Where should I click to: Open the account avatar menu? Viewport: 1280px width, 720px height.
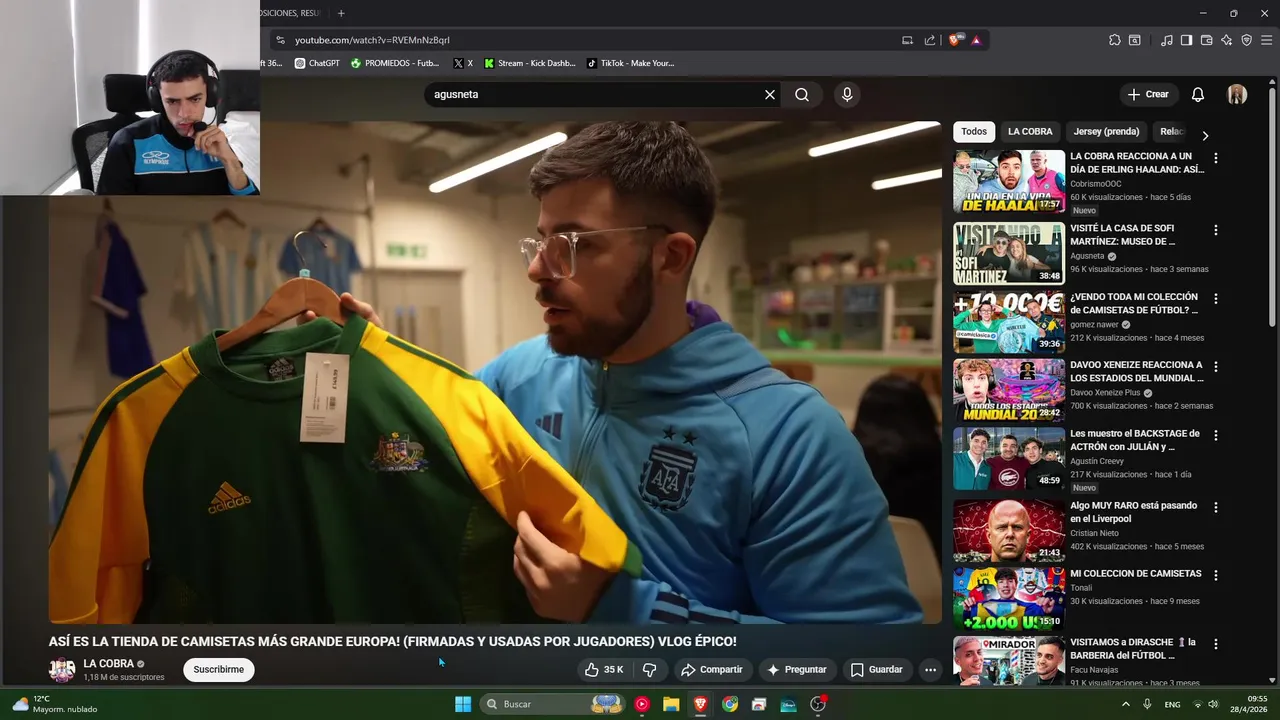1237,95
